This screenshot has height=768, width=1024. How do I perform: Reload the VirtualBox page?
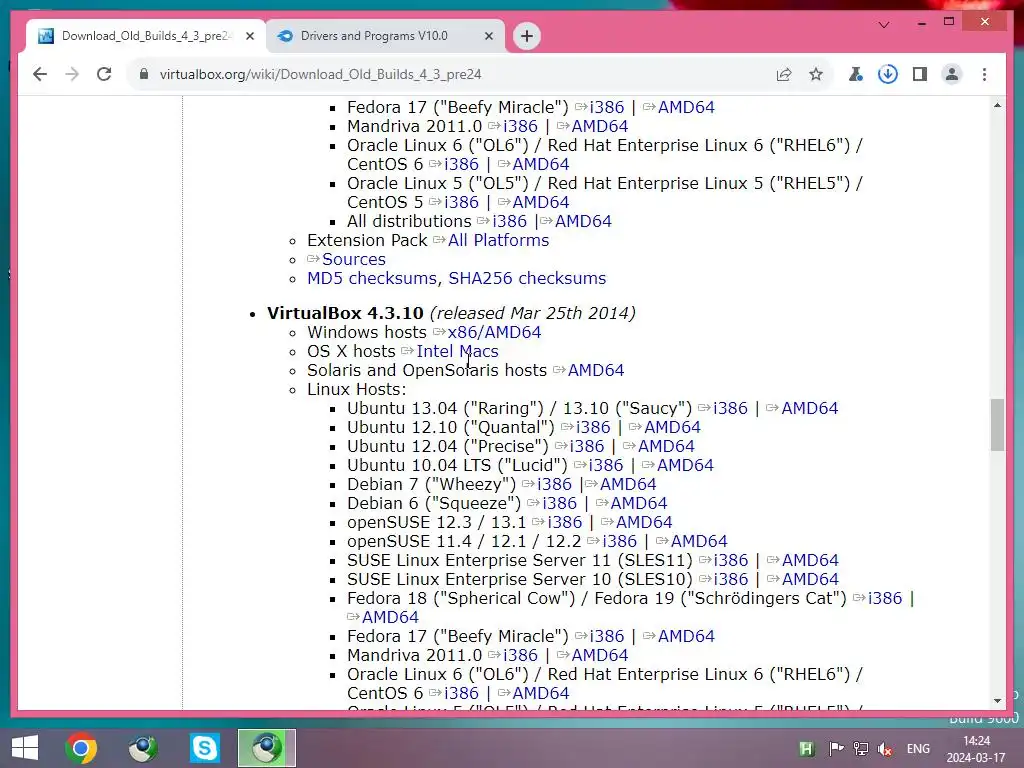click(x=104, y=74)
